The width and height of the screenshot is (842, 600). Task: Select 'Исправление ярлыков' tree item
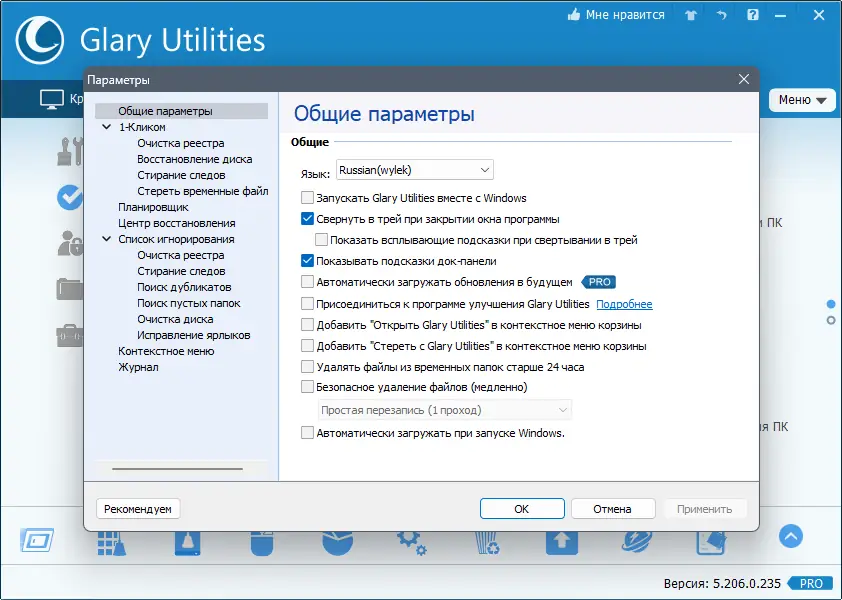pyautogui.click(x=193, y=335)
